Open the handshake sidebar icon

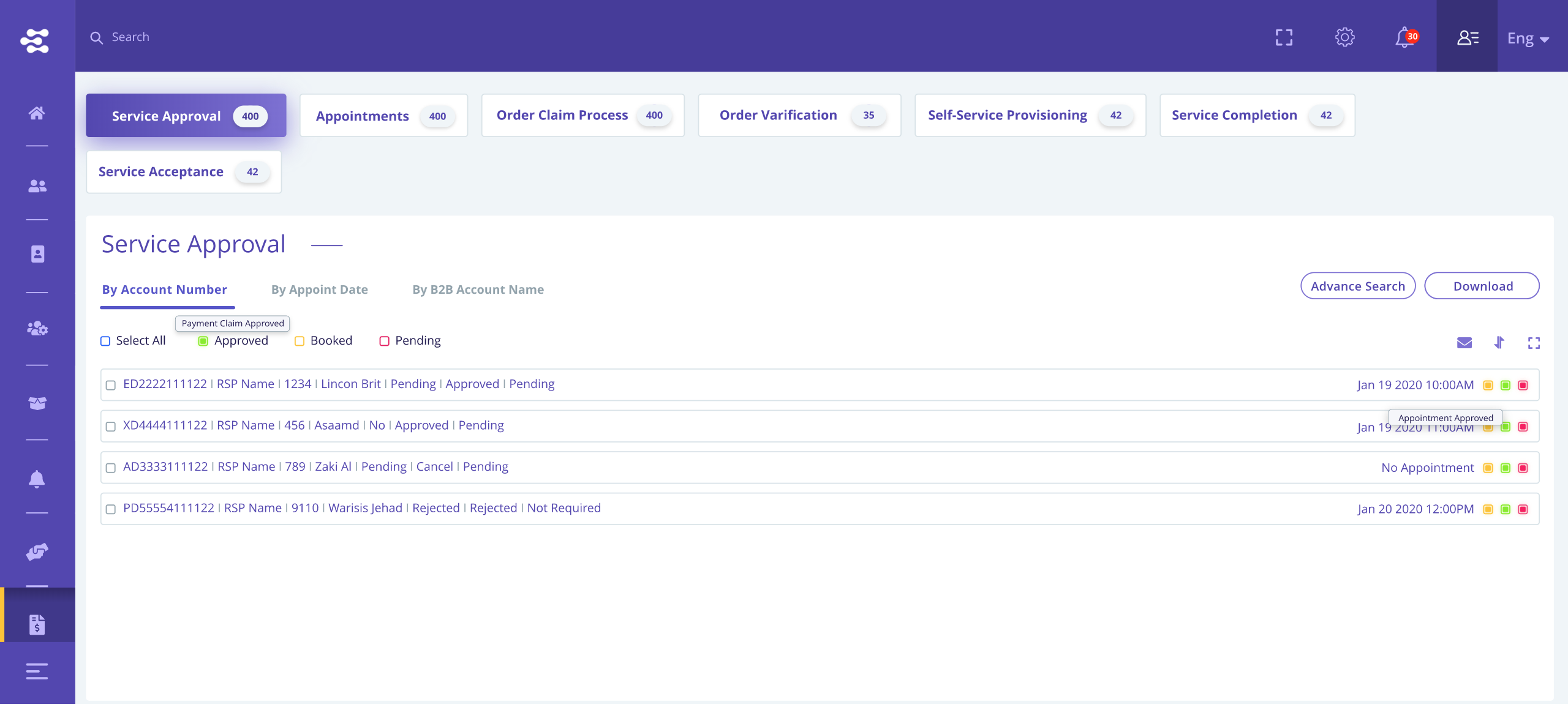(37, 551)
